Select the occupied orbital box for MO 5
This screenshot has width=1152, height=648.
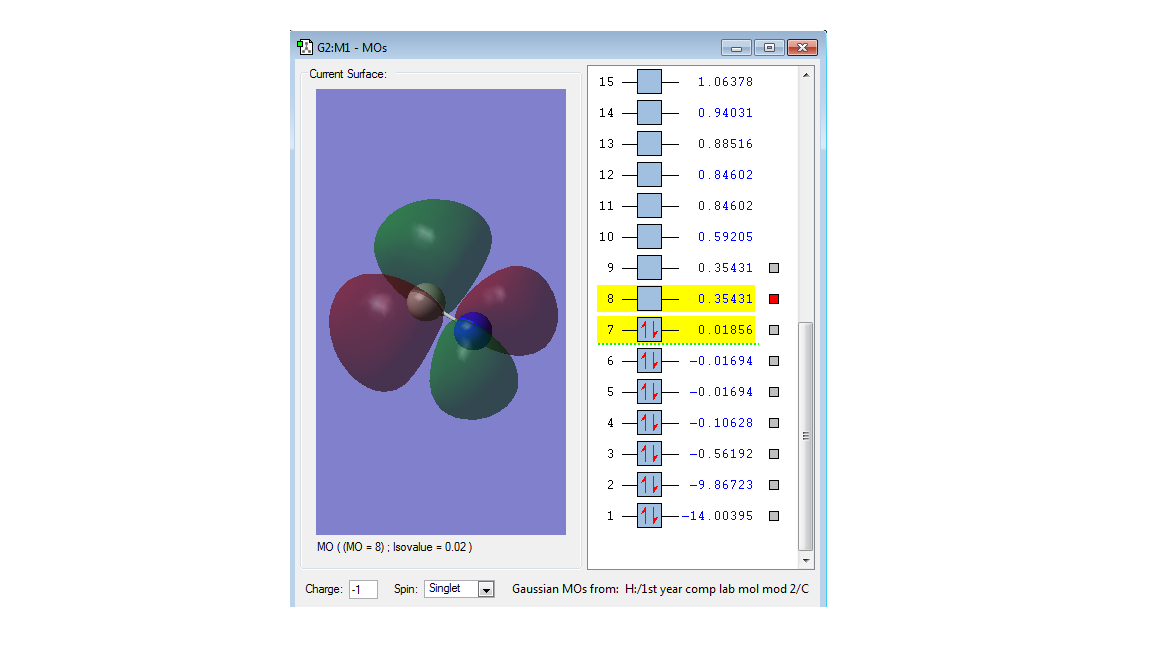[x=649, y=392]
